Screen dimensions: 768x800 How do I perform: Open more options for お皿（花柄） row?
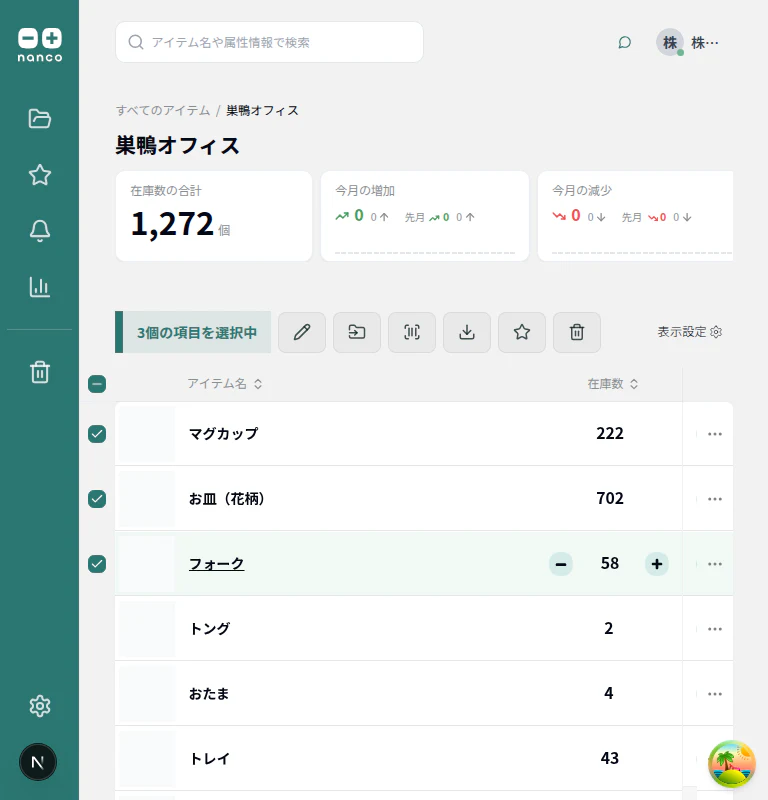tap(715, 499)
